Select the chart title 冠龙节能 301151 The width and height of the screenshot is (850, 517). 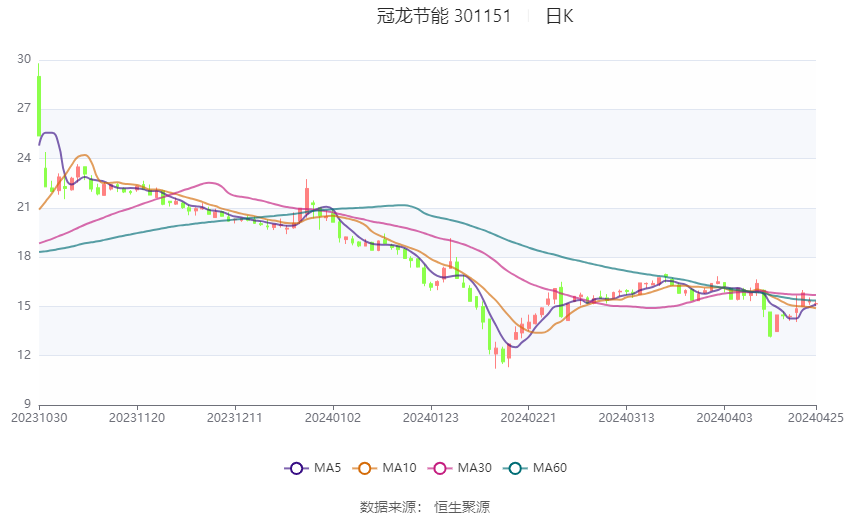coord(444,16)
